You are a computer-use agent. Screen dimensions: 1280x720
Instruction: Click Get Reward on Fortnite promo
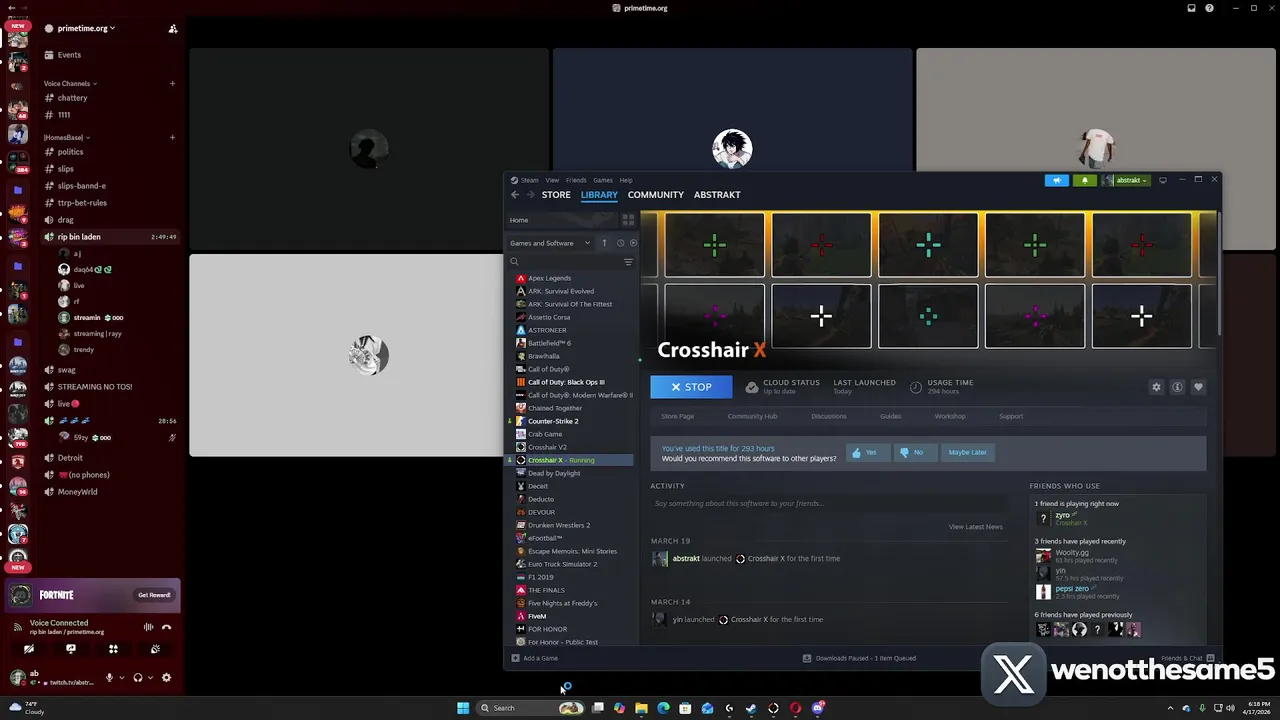click(154, 595)
